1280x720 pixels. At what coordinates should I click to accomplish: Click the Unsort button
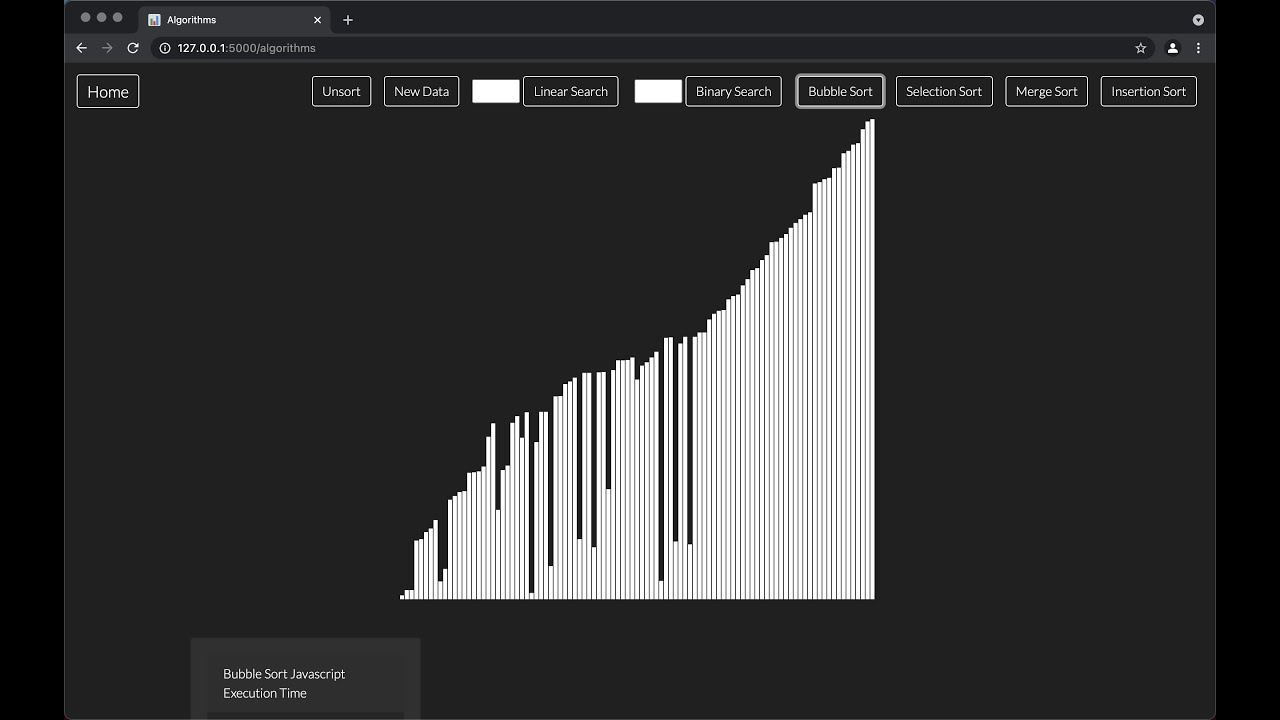(341, 91)
